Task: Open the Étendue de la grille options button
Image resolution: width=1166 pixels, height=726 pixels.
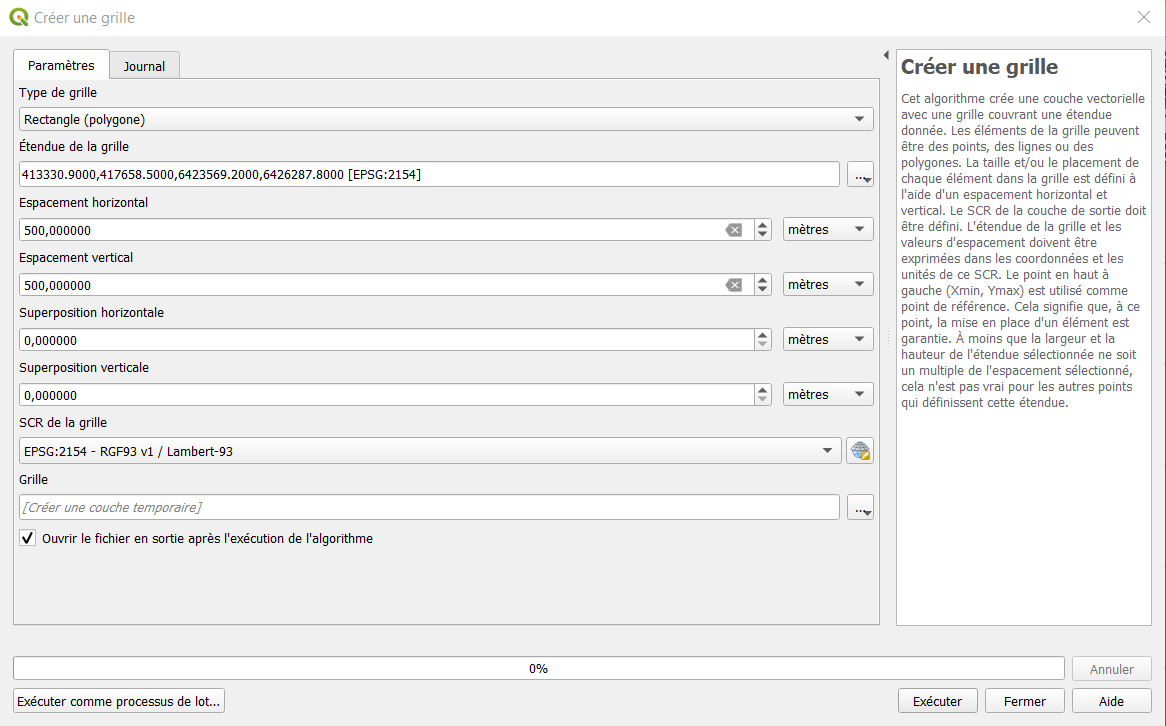Action: 860,175
